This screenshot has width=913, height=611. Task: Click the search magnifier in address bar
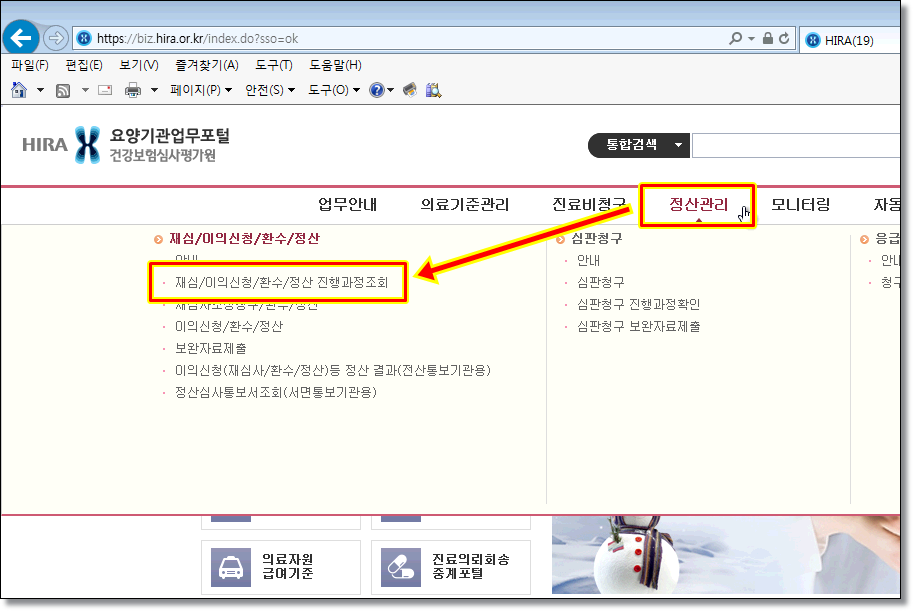(735, 38)
